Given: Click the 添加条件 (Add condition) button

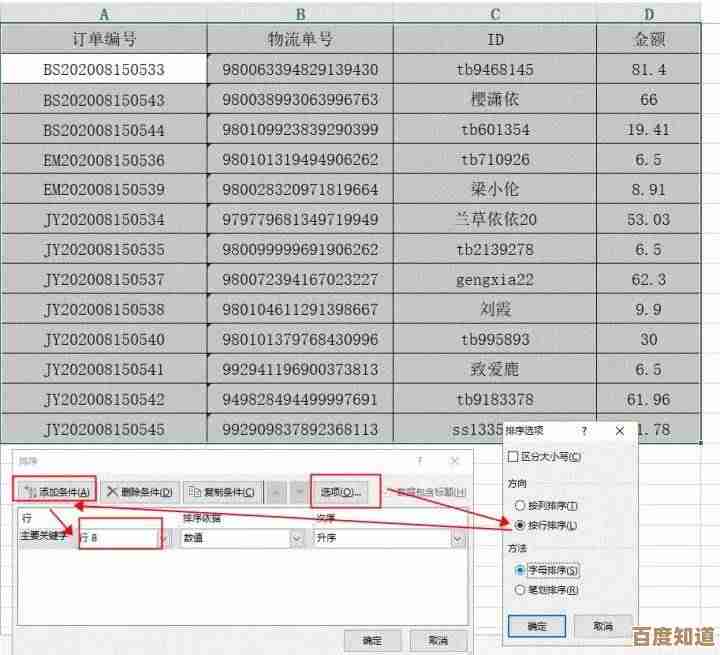Looking at the screenshot, I should [55, 491].
